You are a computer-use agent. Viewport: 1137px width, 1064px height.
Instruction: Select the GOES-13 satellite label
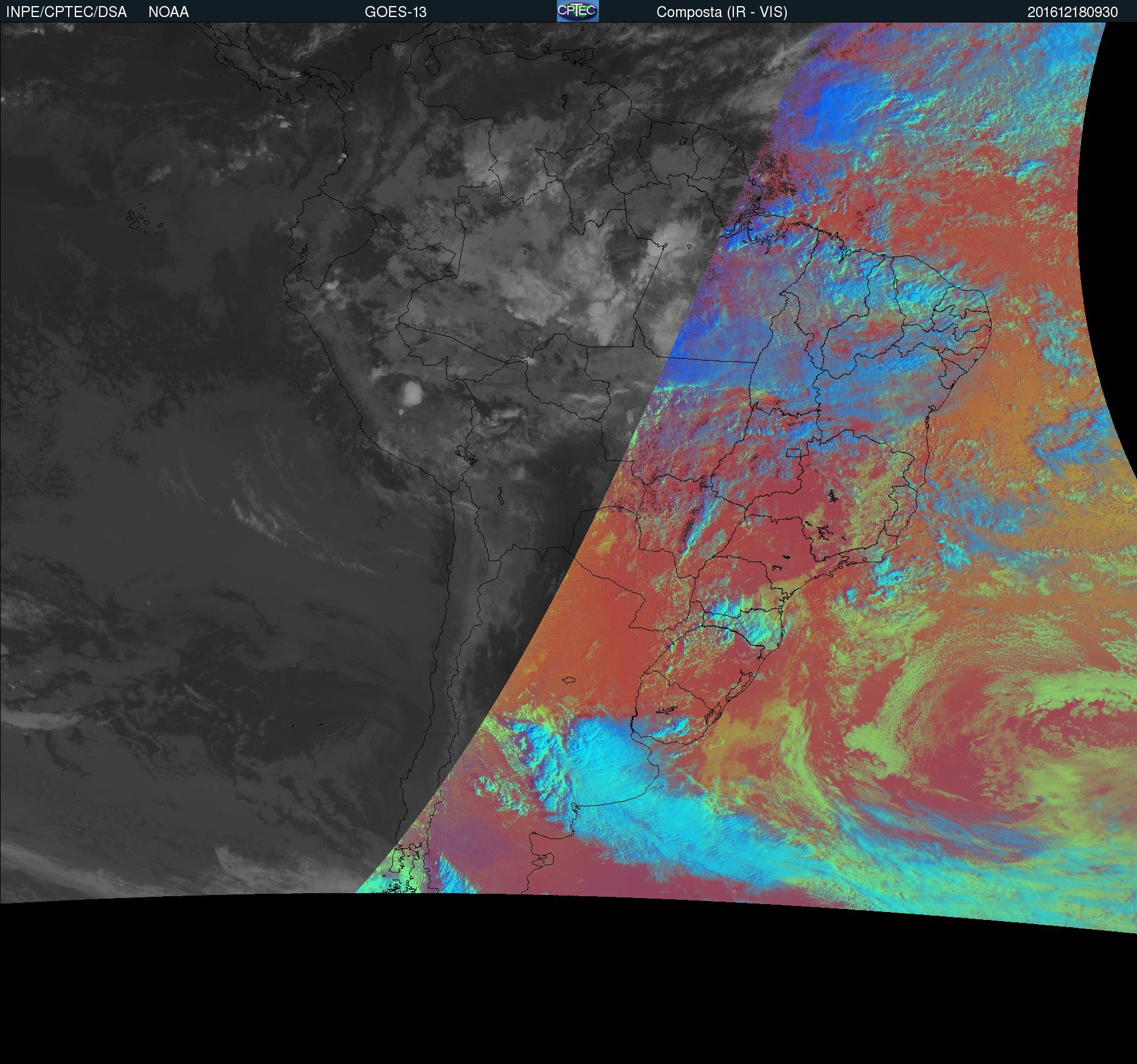pos(395,12)
